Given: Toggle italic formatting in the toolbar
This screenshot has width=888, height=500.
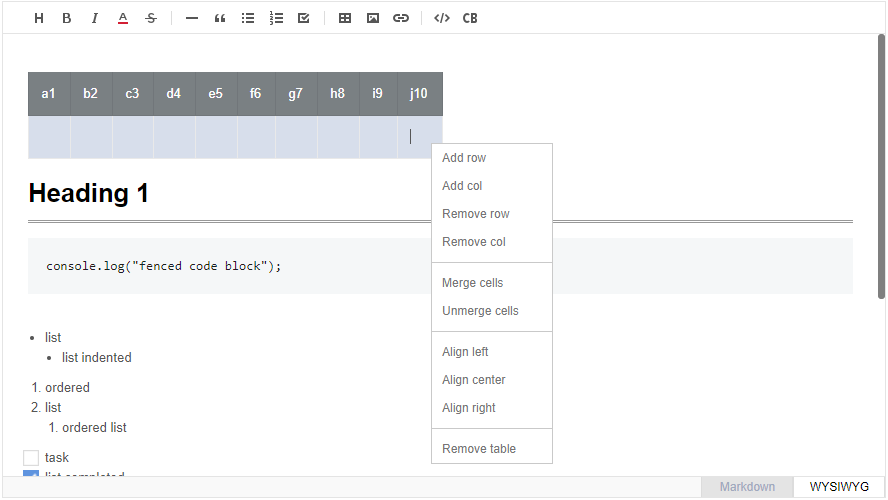Looking at the screenshot, I should coord(95,18).
